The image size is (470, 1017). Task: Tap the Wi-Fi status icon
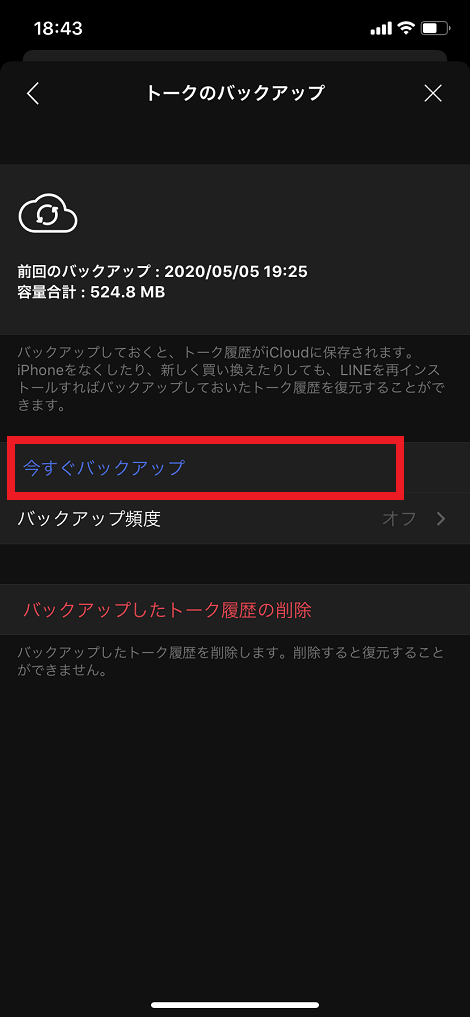406,29
